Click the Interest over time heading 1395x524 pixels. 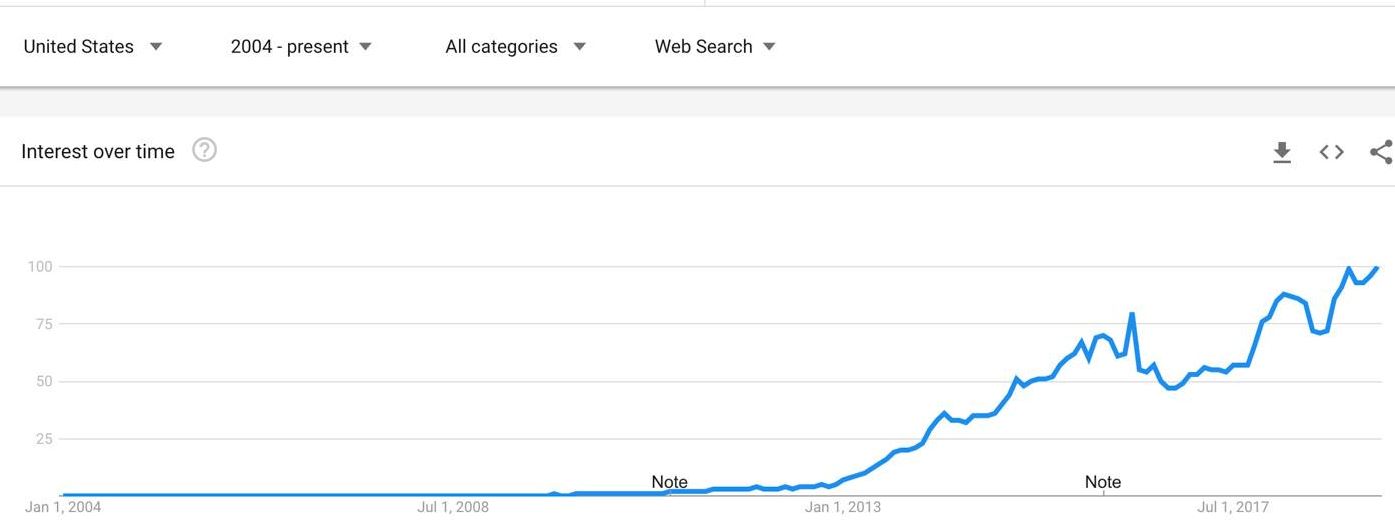point(98,151)
